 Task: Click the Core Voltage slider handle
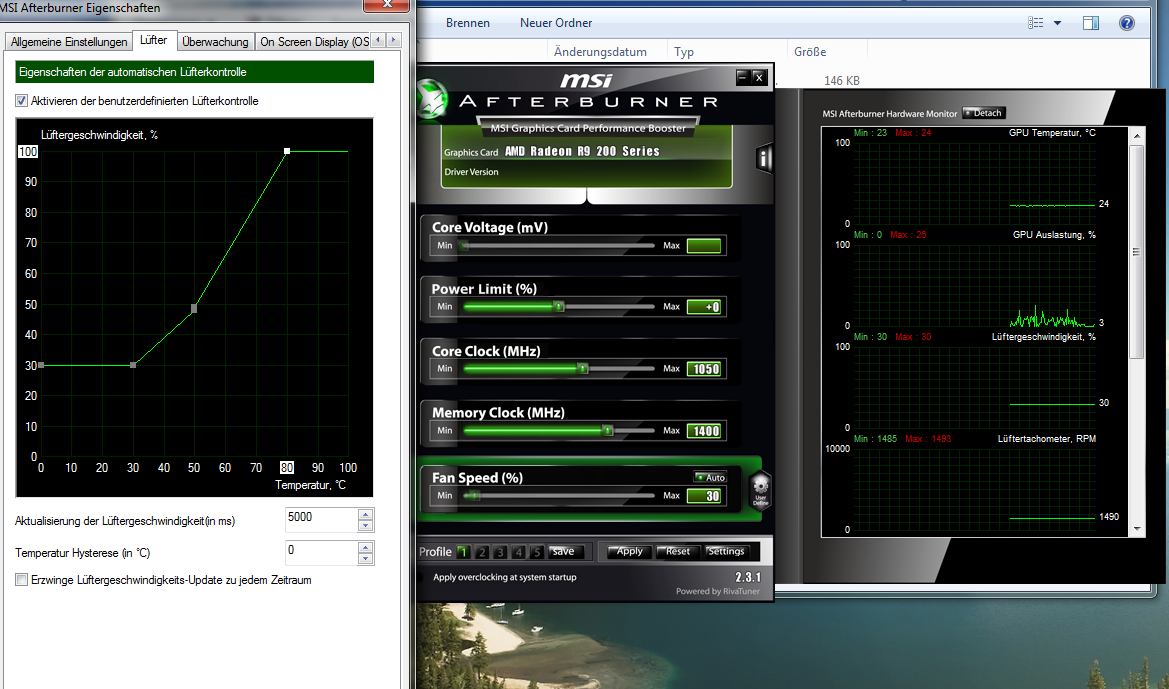click(464, 245)
